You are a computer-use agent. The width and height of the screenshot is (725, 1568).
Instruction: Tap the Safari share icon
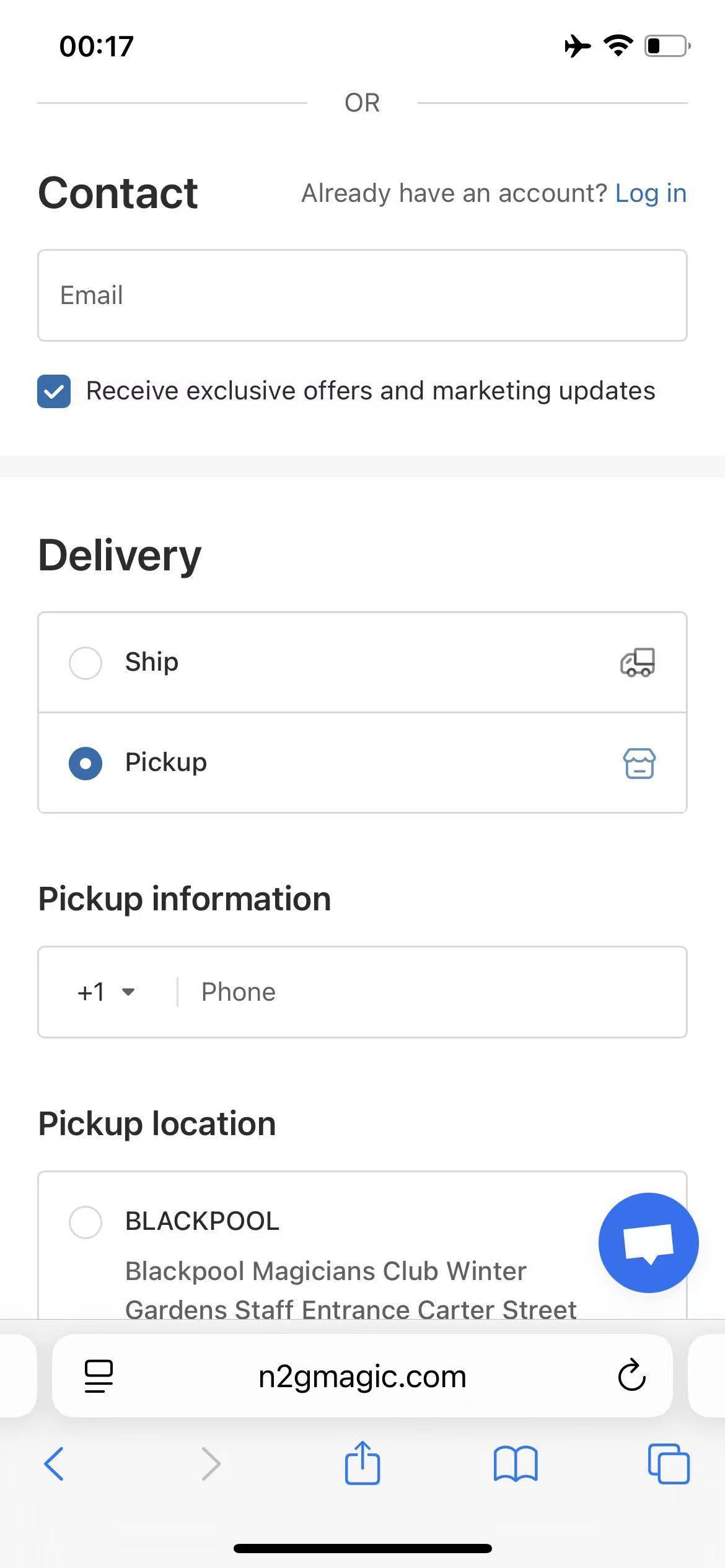[362, 1463]
